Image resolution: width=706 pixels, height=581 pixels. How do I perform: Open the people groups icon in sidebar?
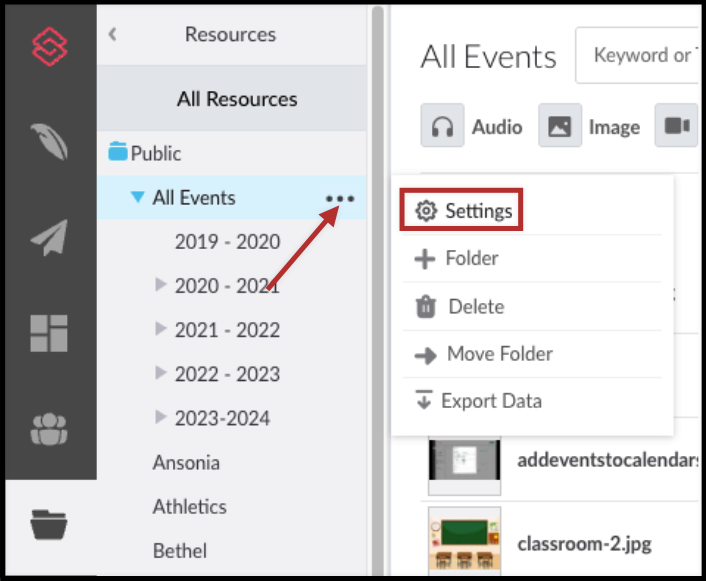(x=49, y=429)
